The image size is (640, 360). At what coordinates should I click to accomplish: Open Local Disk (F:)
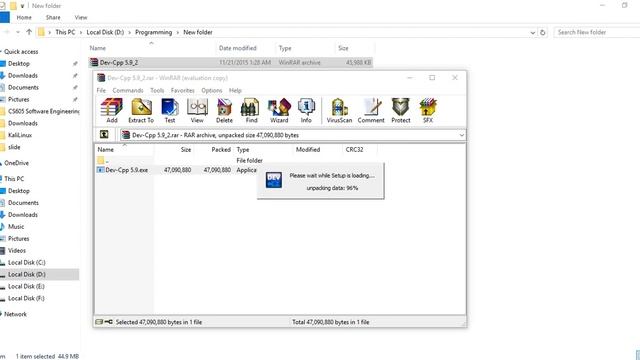(x=26, y=298)
